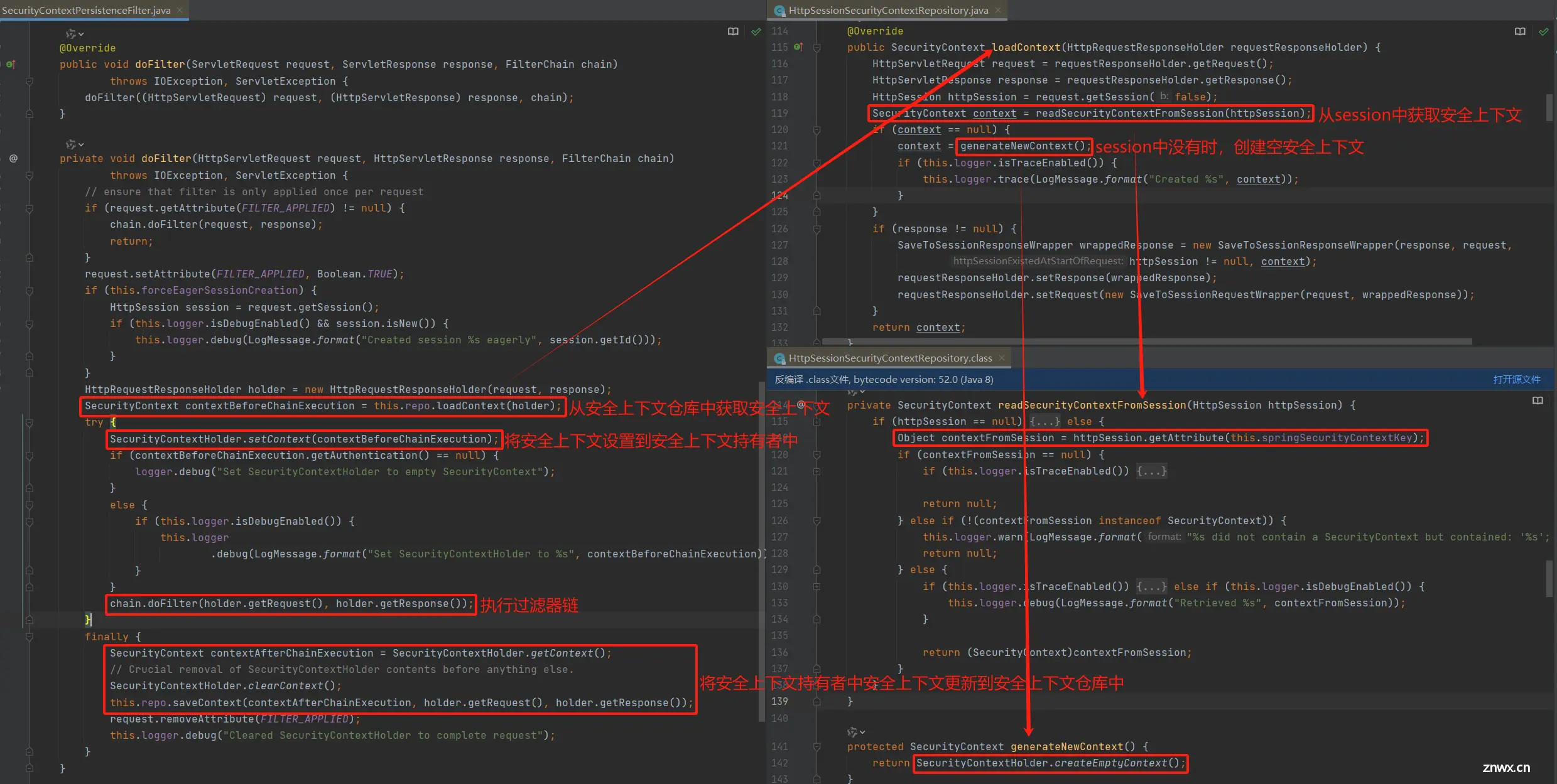Click the 打开源文件 link
Image resolution: width=1557 pixels, height=784 pixels.
(1516, 380)
